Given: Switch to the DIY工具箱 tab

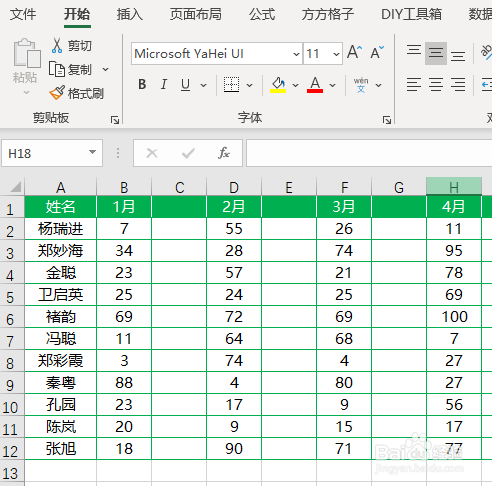Looking at the screenshot, I should (x=411, y=14).
